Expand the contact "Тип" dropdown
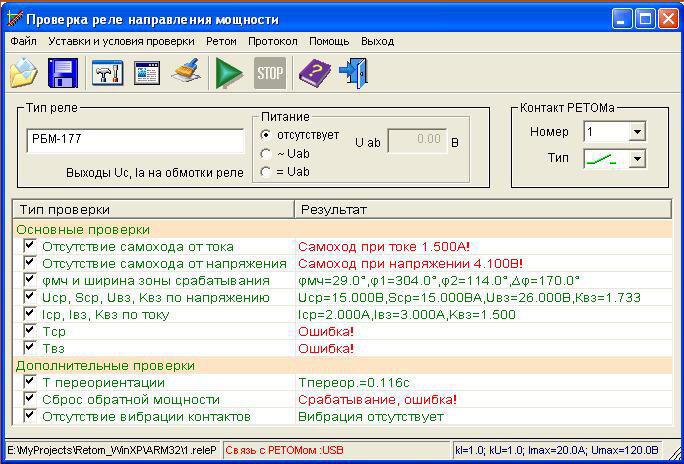 pyautogui.click(x=637, y=158)
